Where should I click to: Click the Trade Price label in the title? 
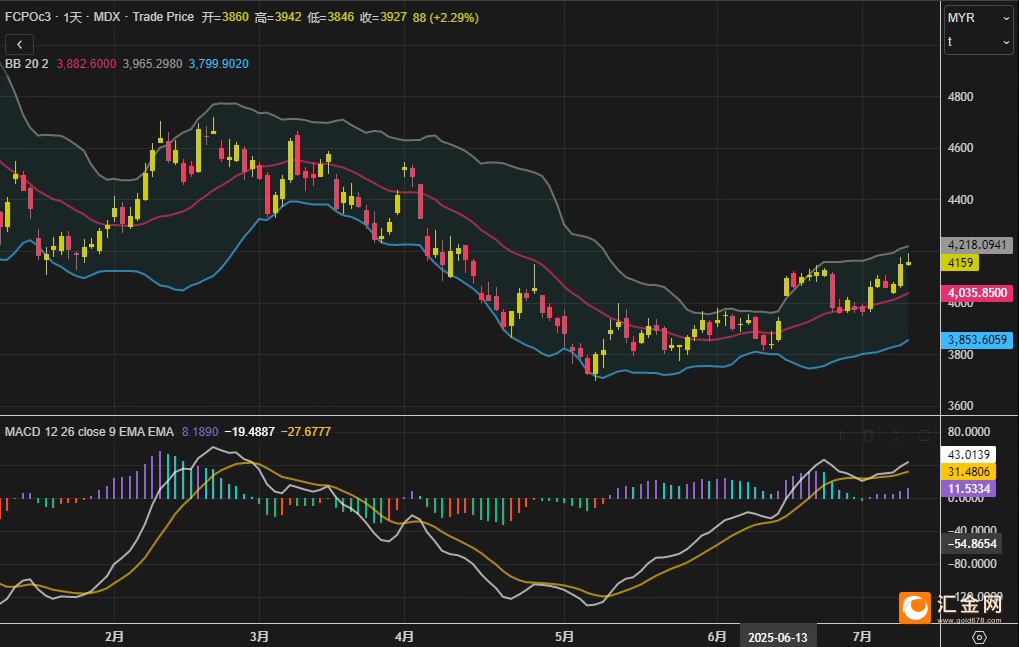(x=163, y=17)
